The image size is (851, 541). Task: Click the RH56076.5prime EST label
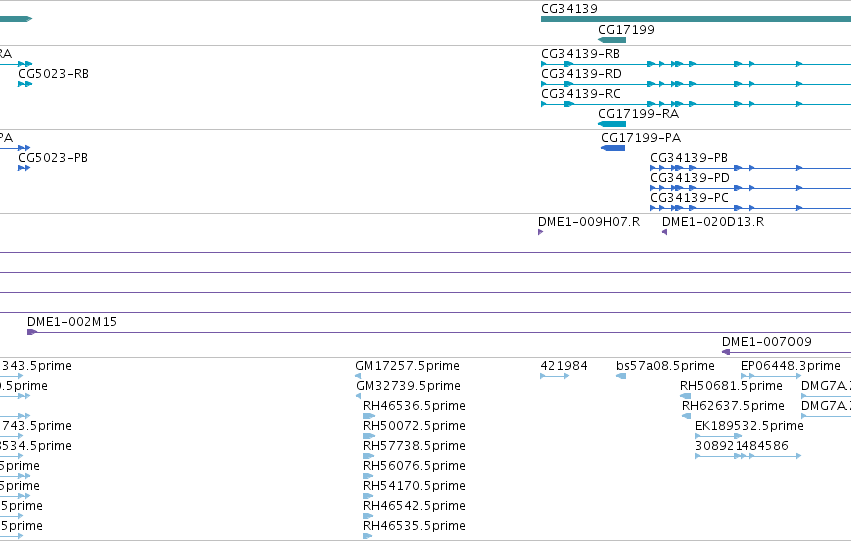click(414, 466)
